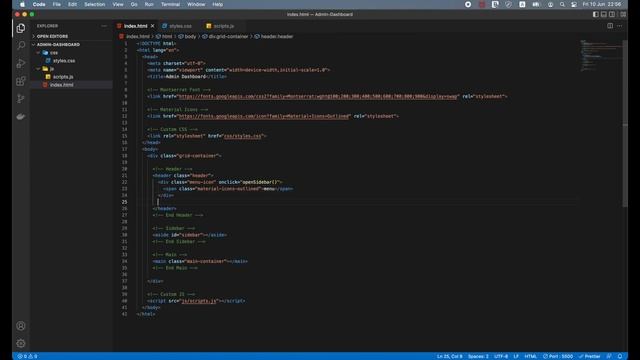Click the code minimap preview
The width and height of the screenshot is (640, 360).
pos(600,55)
